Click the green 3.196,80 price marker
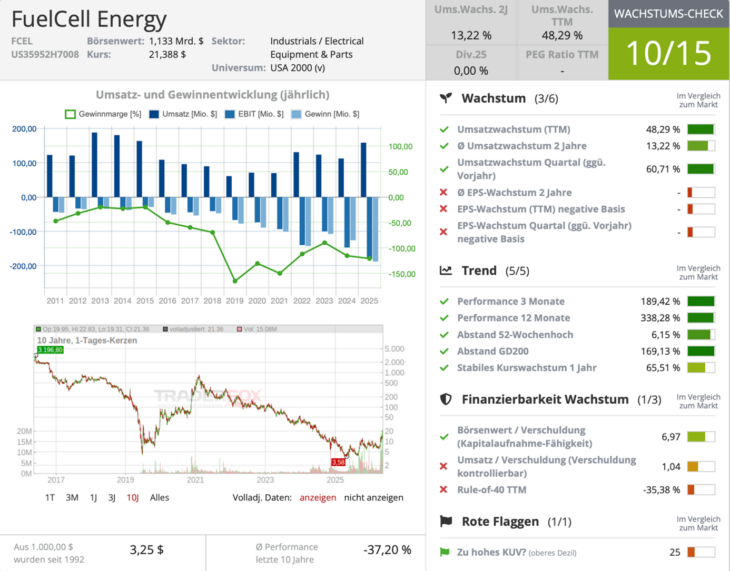 click(50, 350)
